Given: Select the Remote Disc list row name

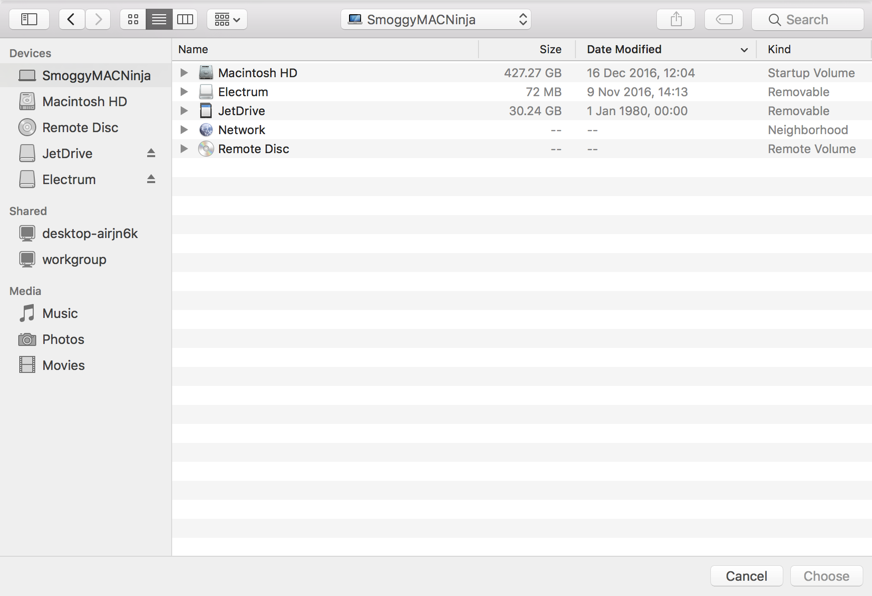Looking at the screenshot, I should point(254,148).
